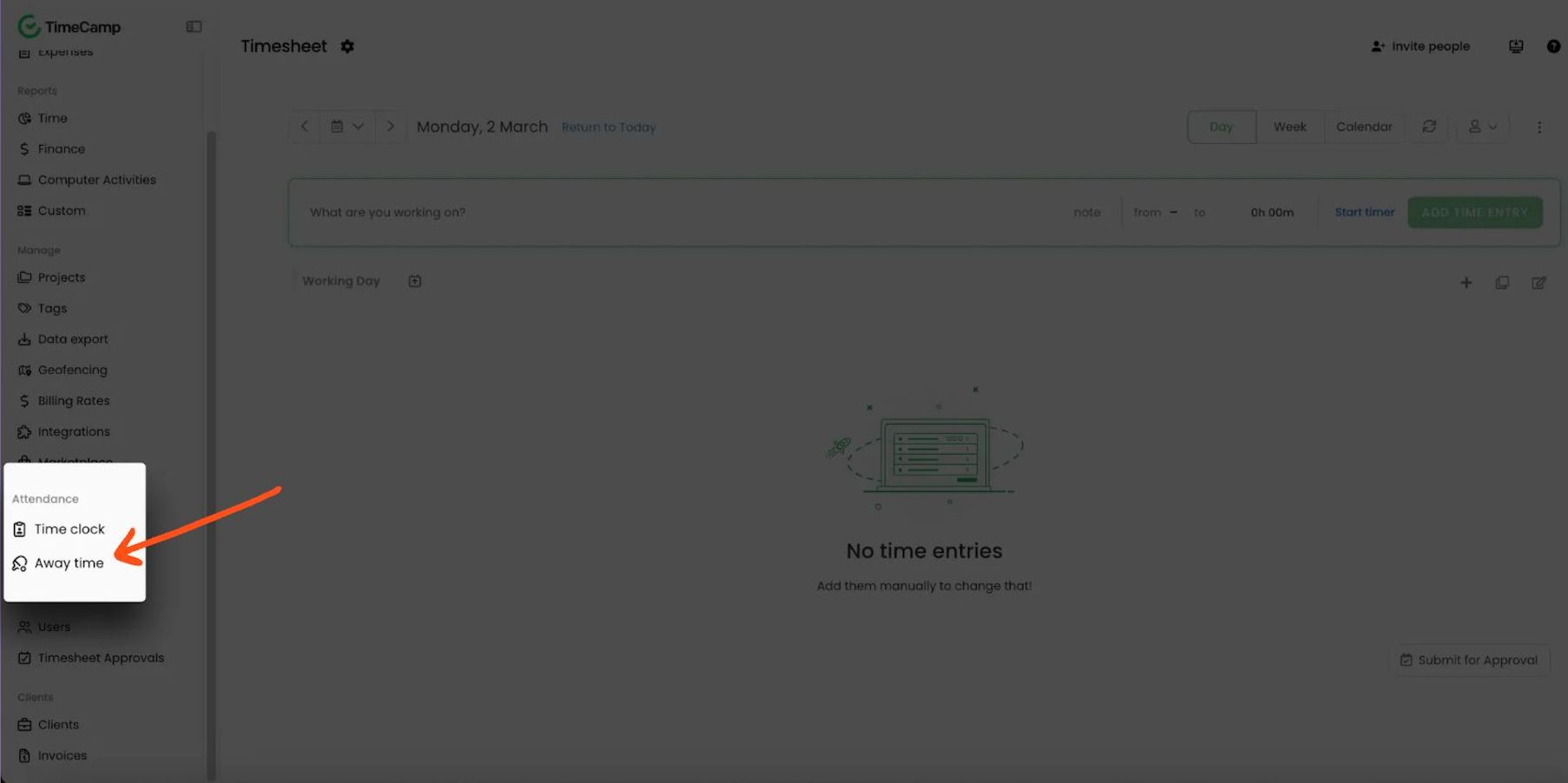The width and height of the screenshot is (1568, 783).
Task: Open Timesheet settings gear icon
Action: click(x=347, y=46)
